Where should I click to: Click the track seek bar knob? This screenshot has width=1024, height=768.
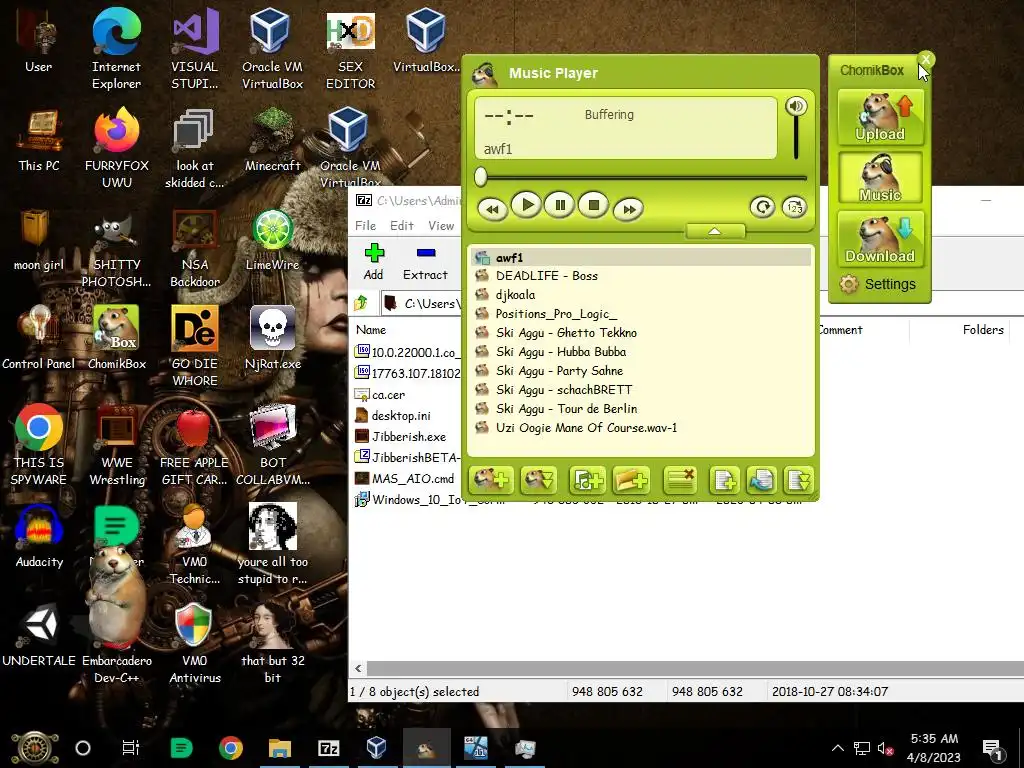pyautogui.click(x=481, y=176)
